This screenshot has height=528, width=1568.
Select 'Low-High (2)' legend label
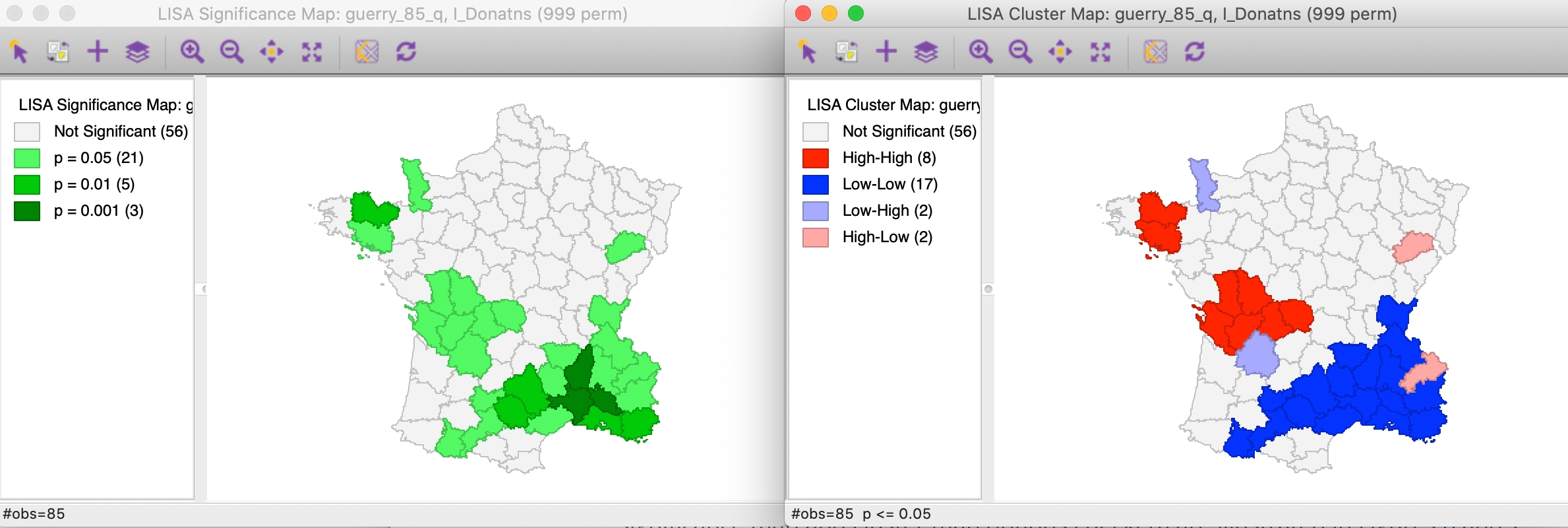tap(888, 211)
